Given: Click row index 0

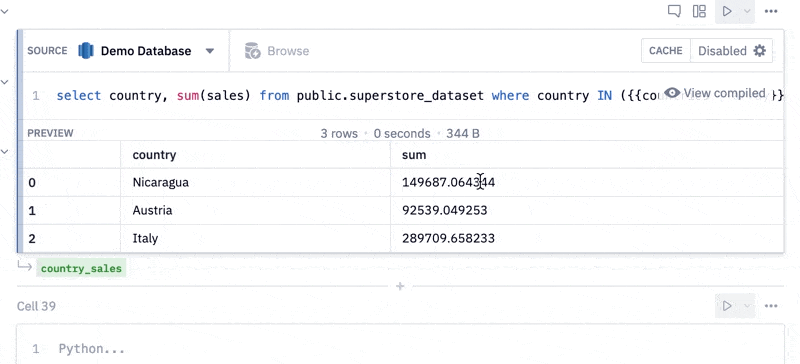Looking at the screenshot, I should pos(32,182).
